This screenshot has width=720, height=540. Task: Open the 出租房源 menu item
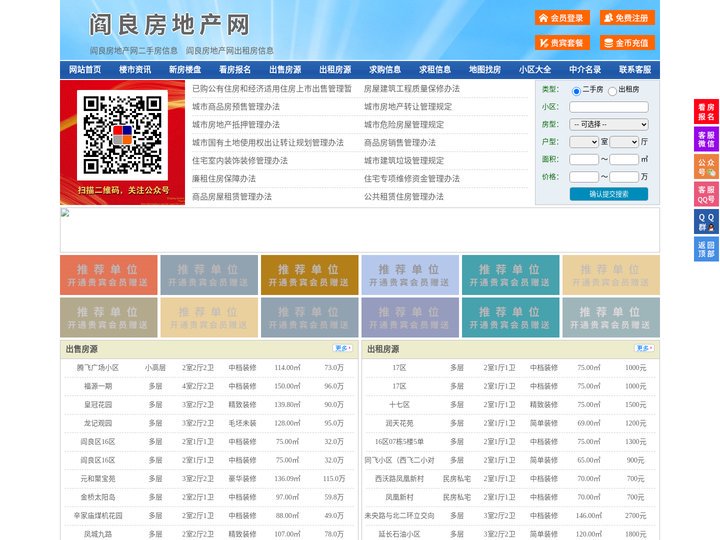[x=335, y=70]
